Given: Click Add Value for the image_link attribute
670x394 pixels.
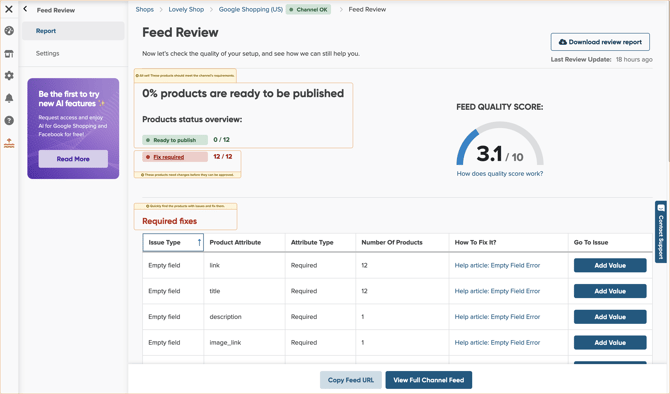Looking at the screenshot, I should [610, 342].
